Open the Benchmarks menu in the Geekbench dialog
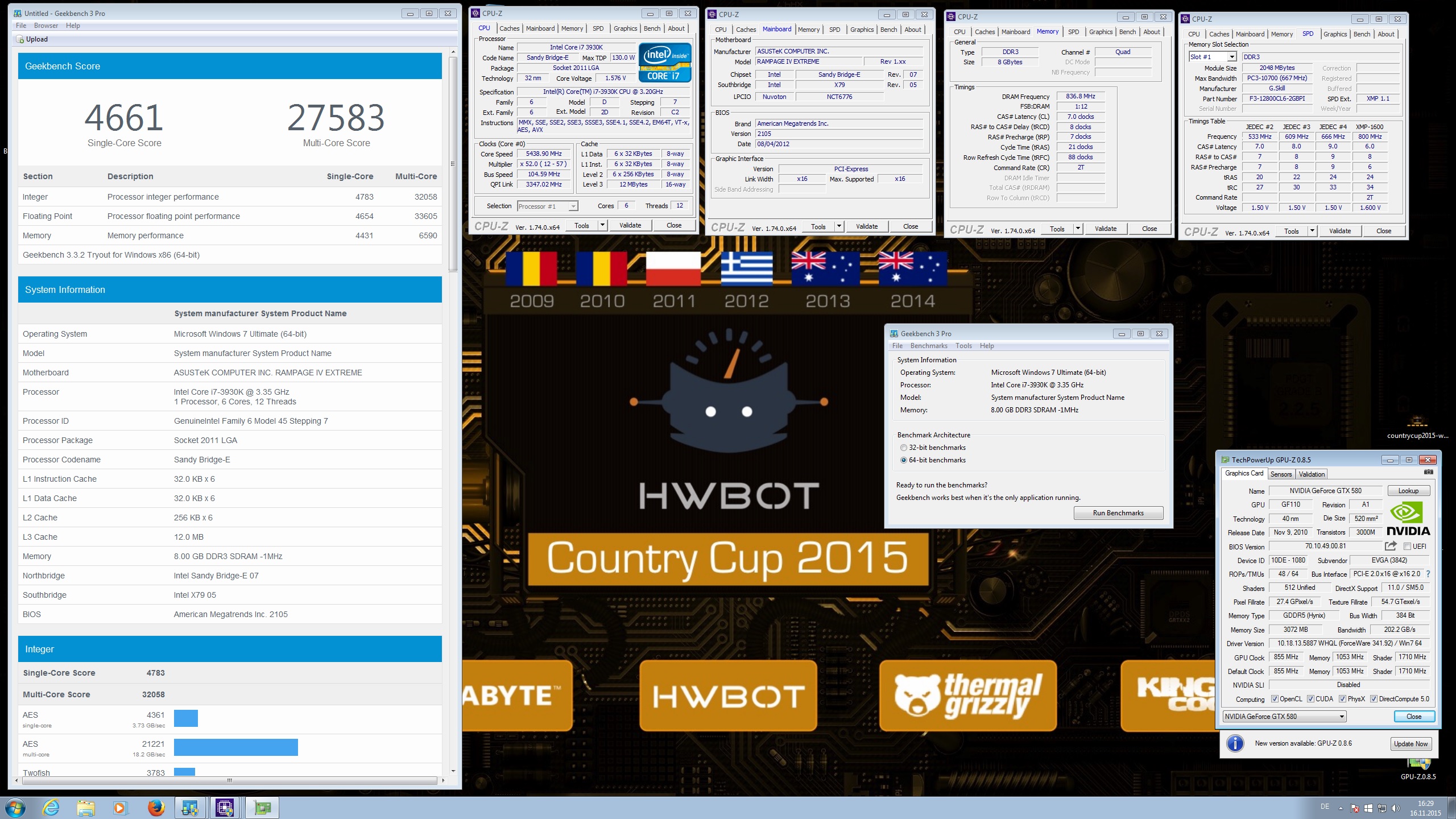The height and width of the screenshot is (819, 1456). click(x=929, y=346)
